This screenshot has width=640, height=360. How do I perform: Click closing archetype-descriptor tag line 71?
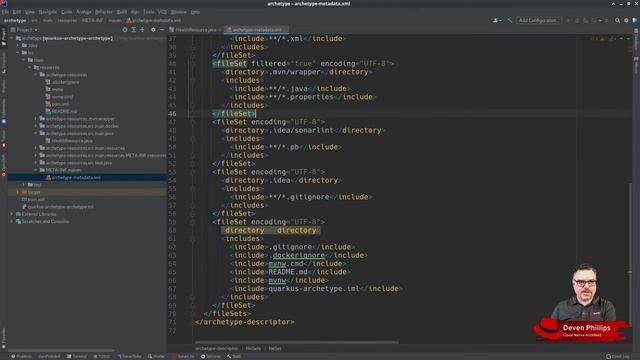click(x=244, y=322)
